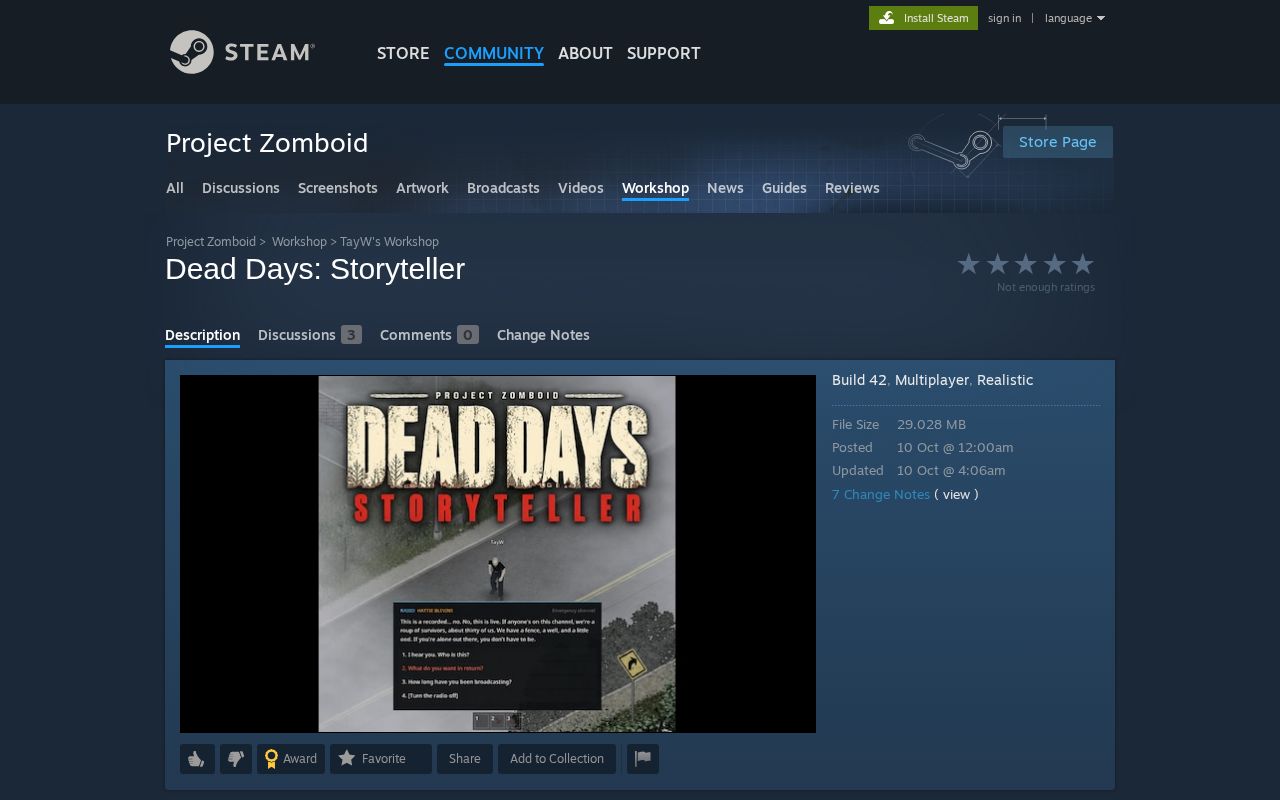Click the Install Steam button
The height and width of the screenshot is (800, 1280).
pyautogui.click(x=923, y=18)
